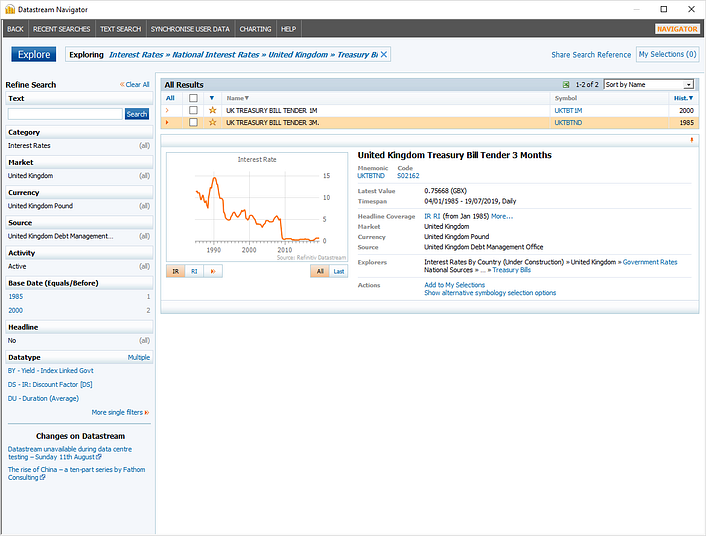This screenshot has height=536, width=706.
Task: Open TEXT SEARCH in the toolbar
Action: tap(121, 29)
